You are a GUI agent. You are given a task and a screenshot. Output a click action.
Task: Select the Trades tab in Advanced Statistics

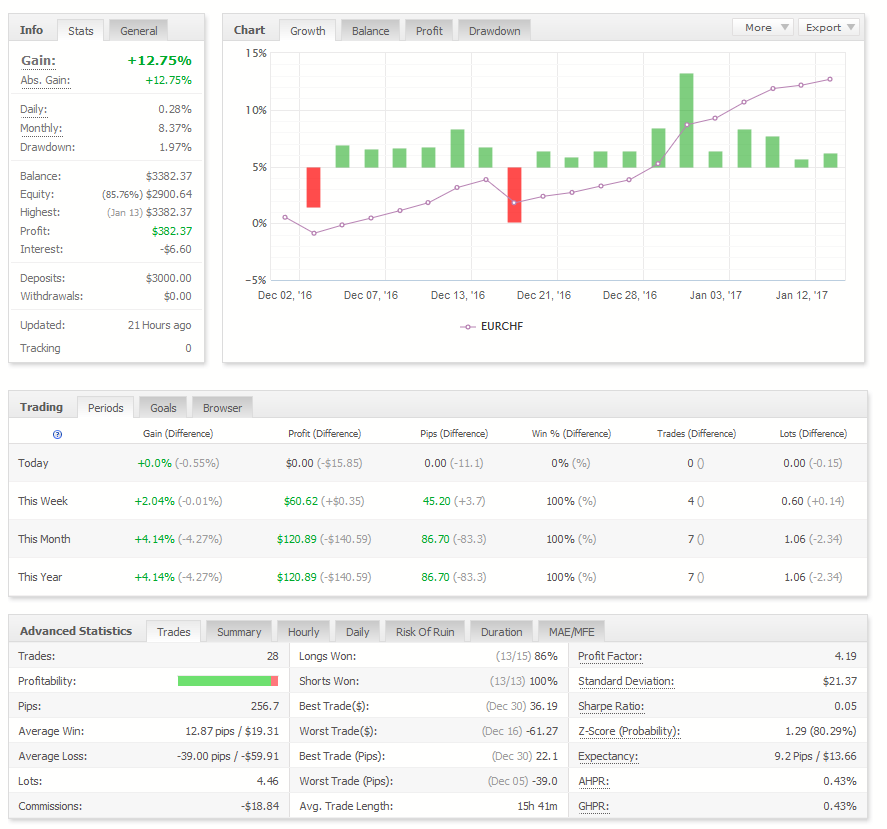[x=174, y=632]
